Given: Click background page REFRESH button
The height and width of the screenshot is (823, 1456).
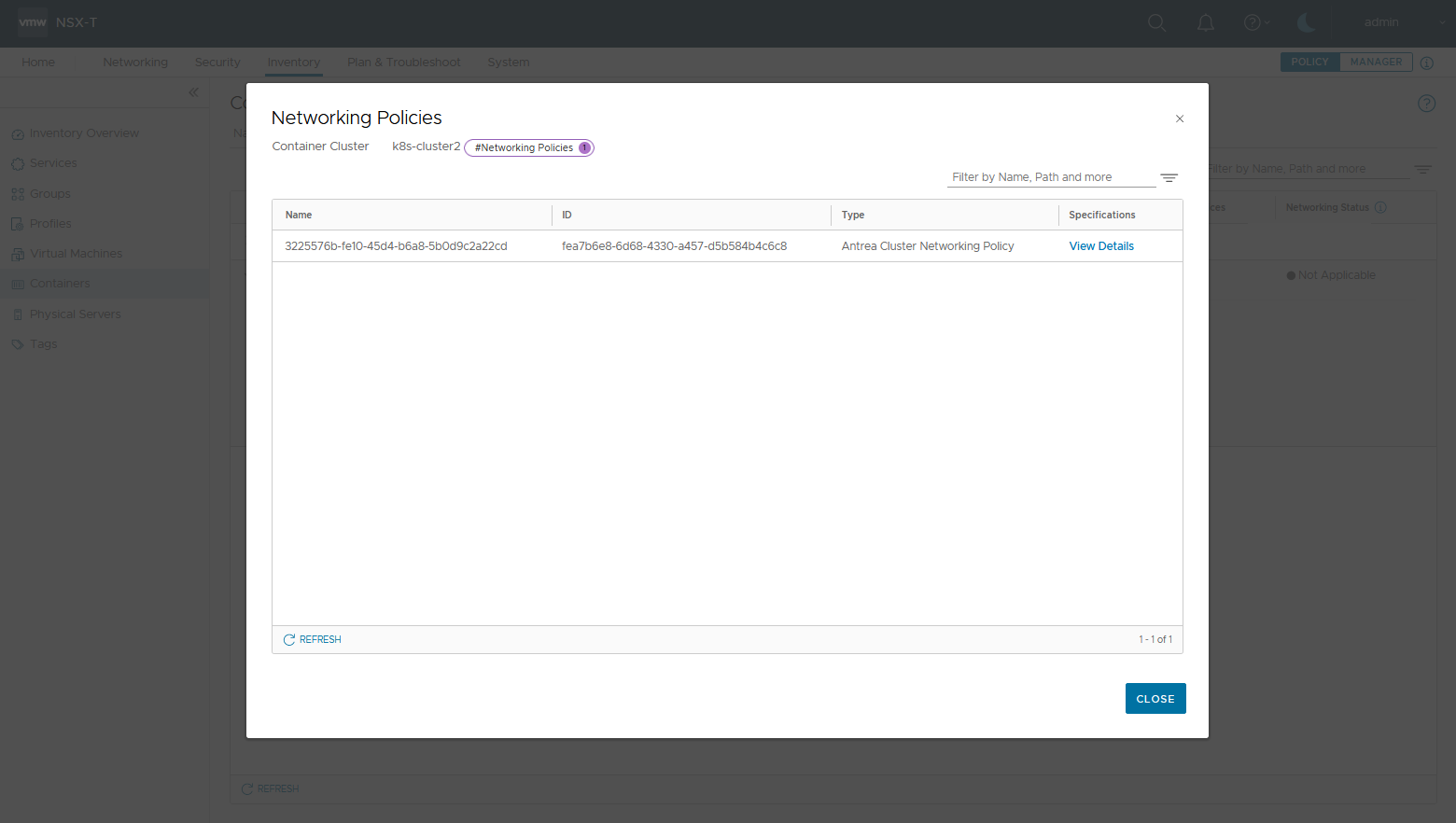Looking at the screenshot, I should click(x=271, y=788).
